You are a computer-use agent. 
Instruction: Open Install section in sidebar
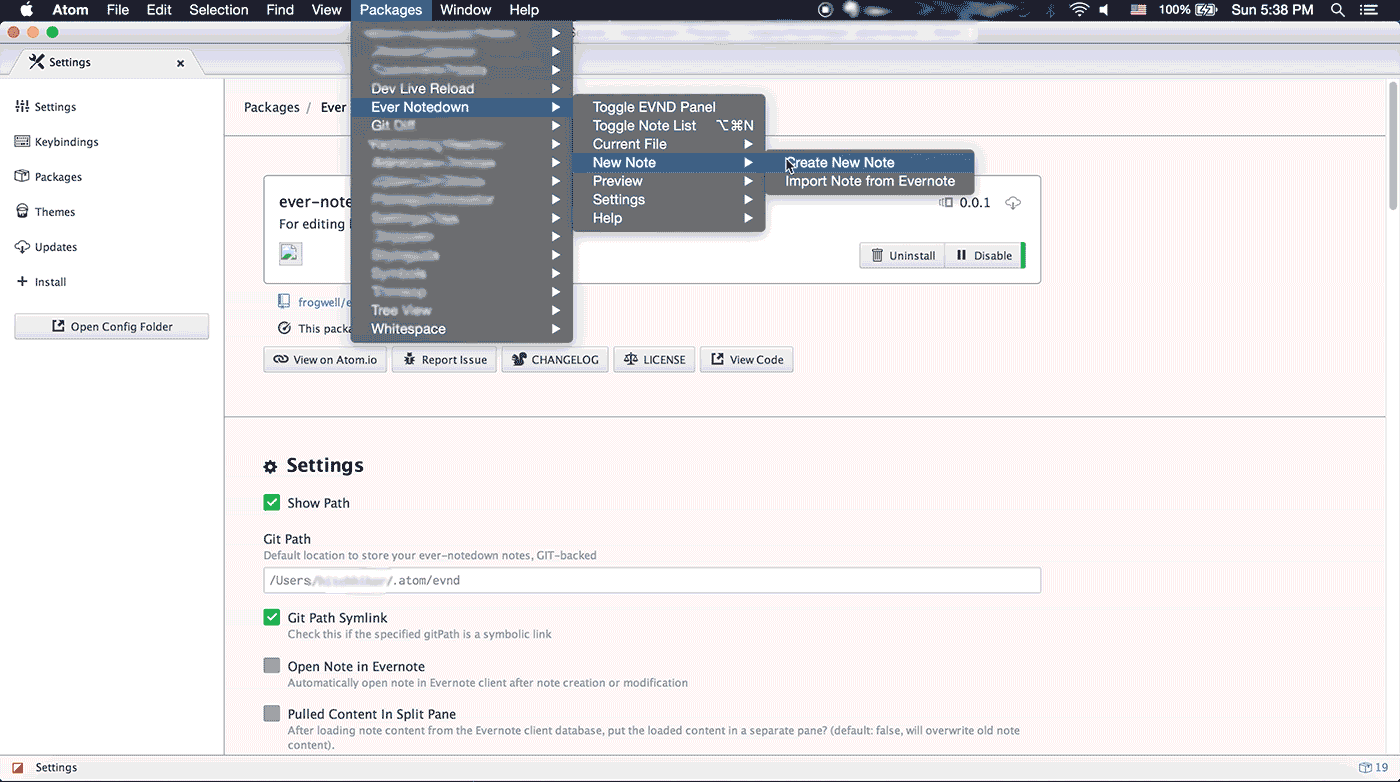click(x=41, y=282)
